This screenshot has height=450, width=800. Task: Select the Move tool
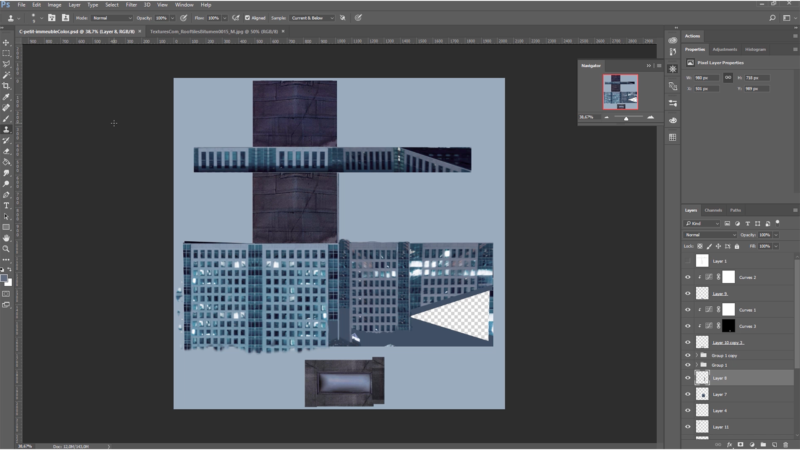(x=6, y=42)
